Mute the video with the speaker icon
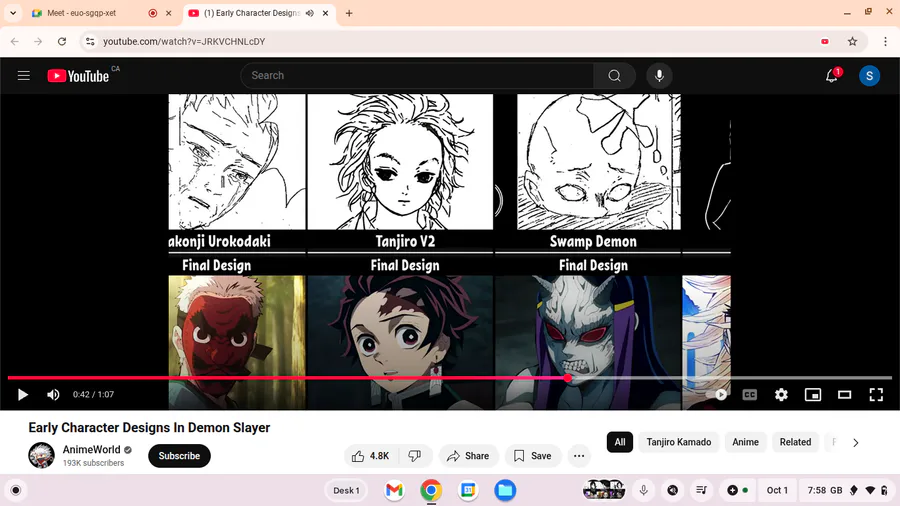Image resolution: width=900 pixels, height=506 pixels. tap(53, 395)
